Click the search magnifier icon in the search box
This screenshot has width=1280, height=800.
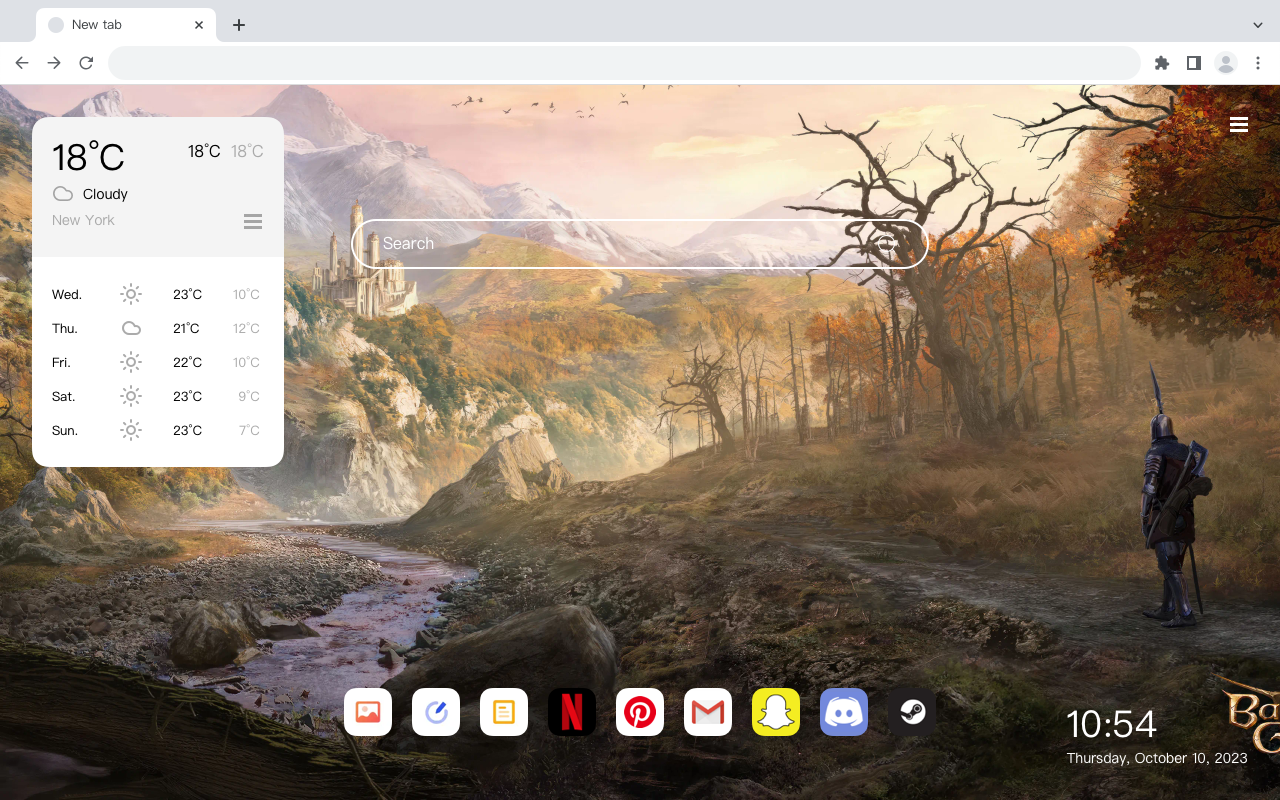point(888,244)
